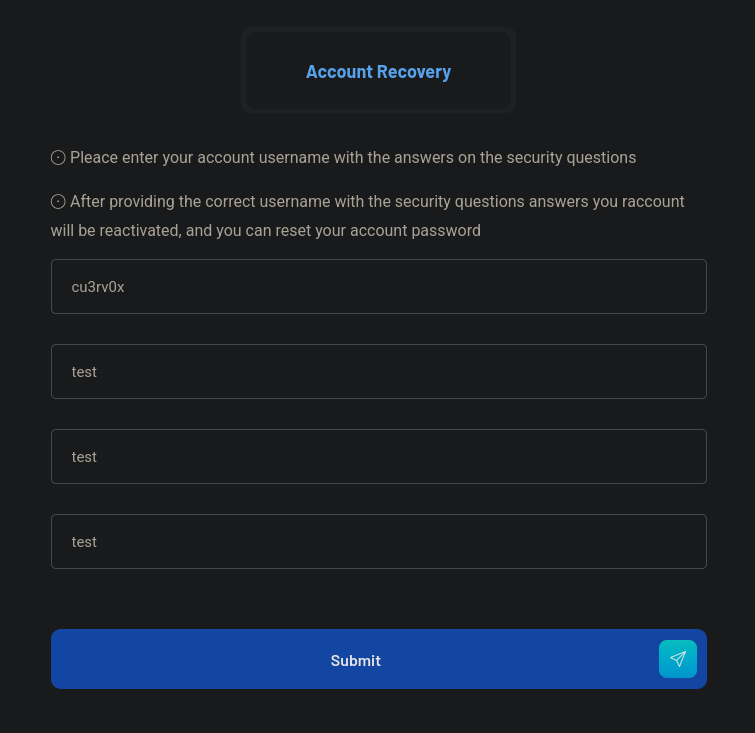Click the Account Recovery heading

pos(378,72)
